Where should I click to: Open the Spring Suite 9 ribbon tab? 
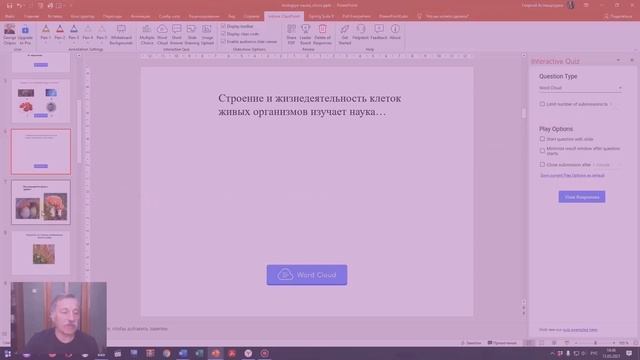coord(321,16)
